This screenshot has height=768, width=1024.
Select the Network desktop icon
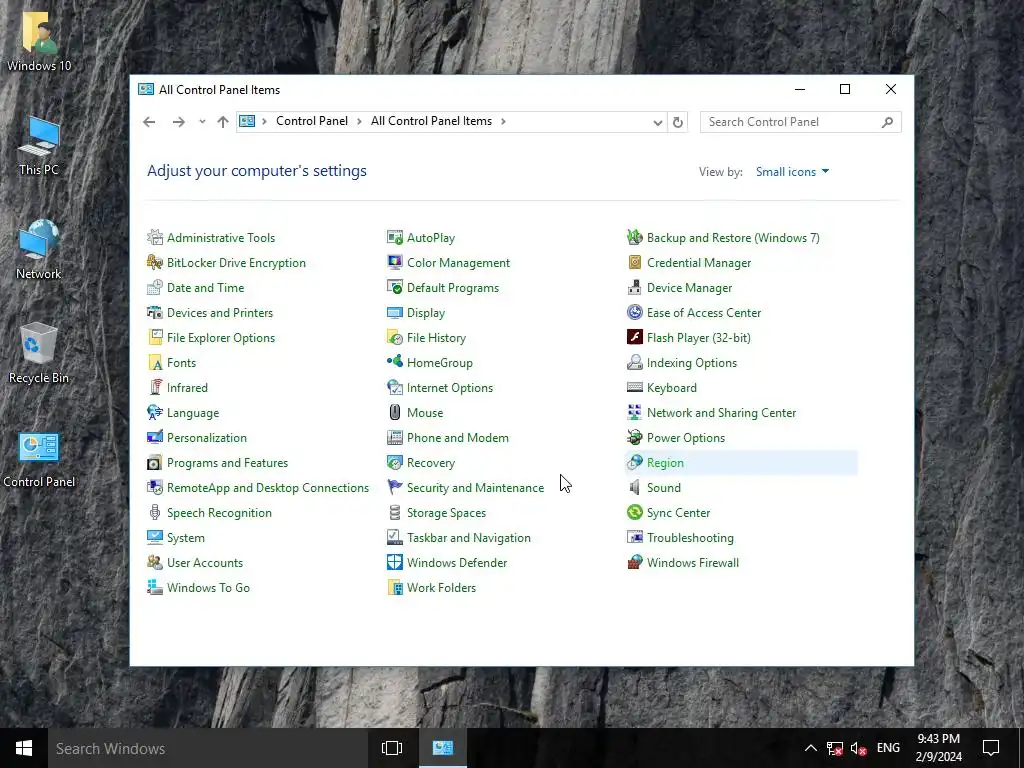(x=39, y=249)
